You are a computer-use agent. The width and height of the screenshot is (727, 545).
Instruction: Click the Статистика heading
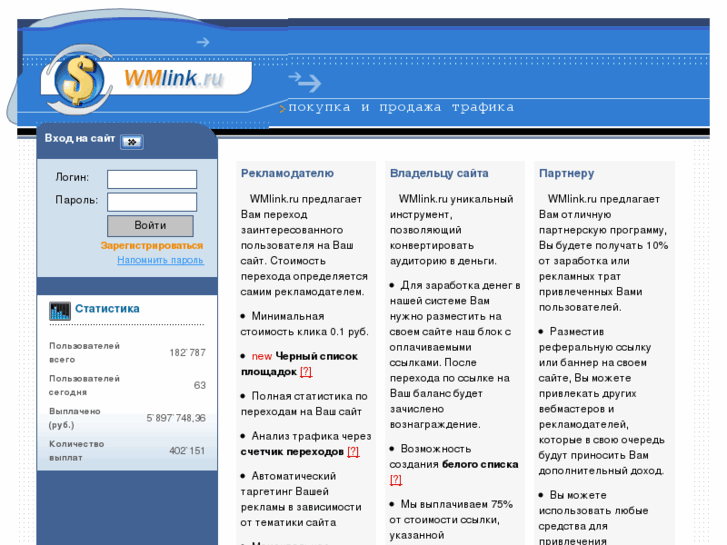click(107, 308)
